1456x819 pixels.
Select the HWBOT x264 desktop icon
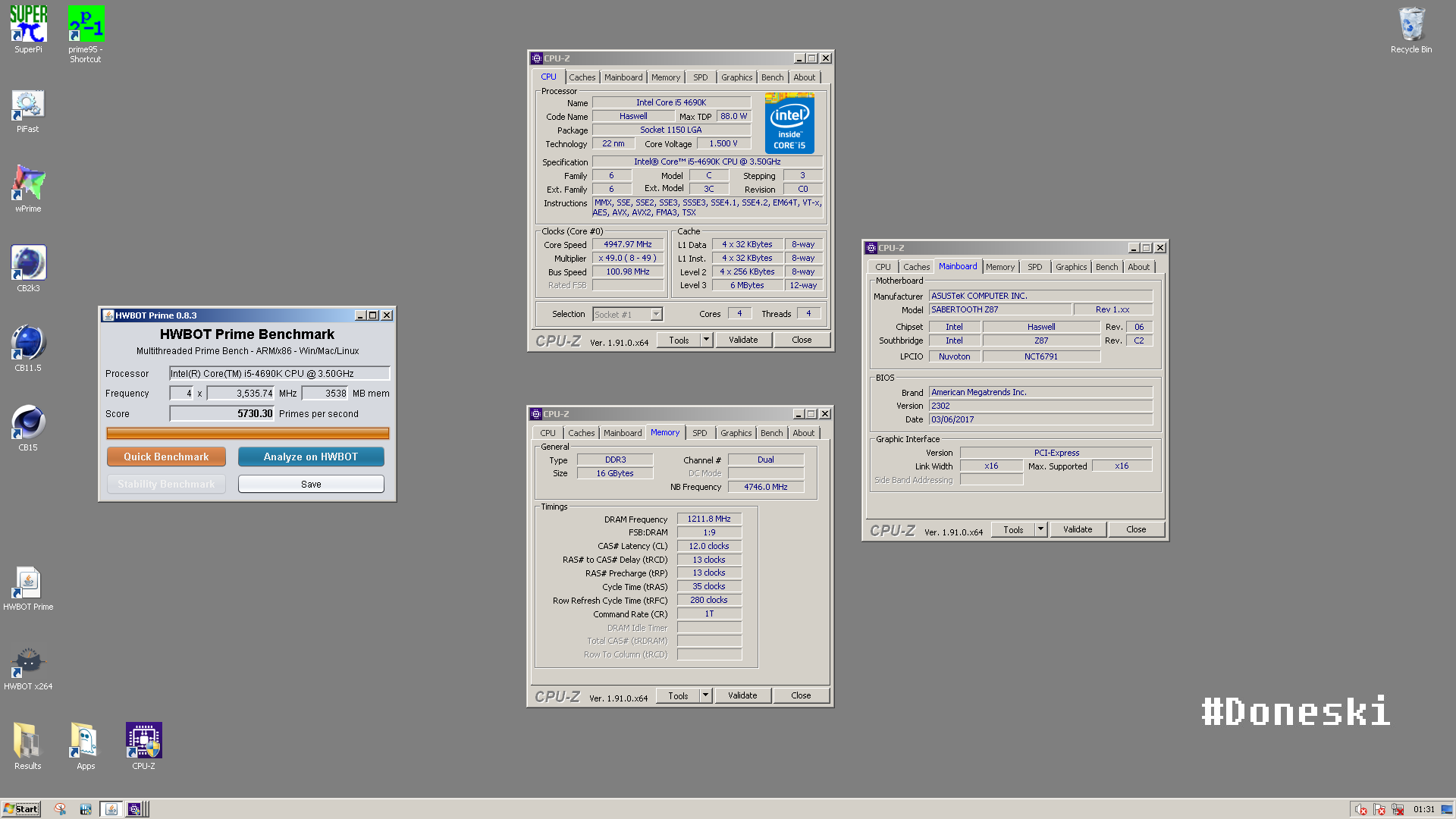(x=28, y=668)
